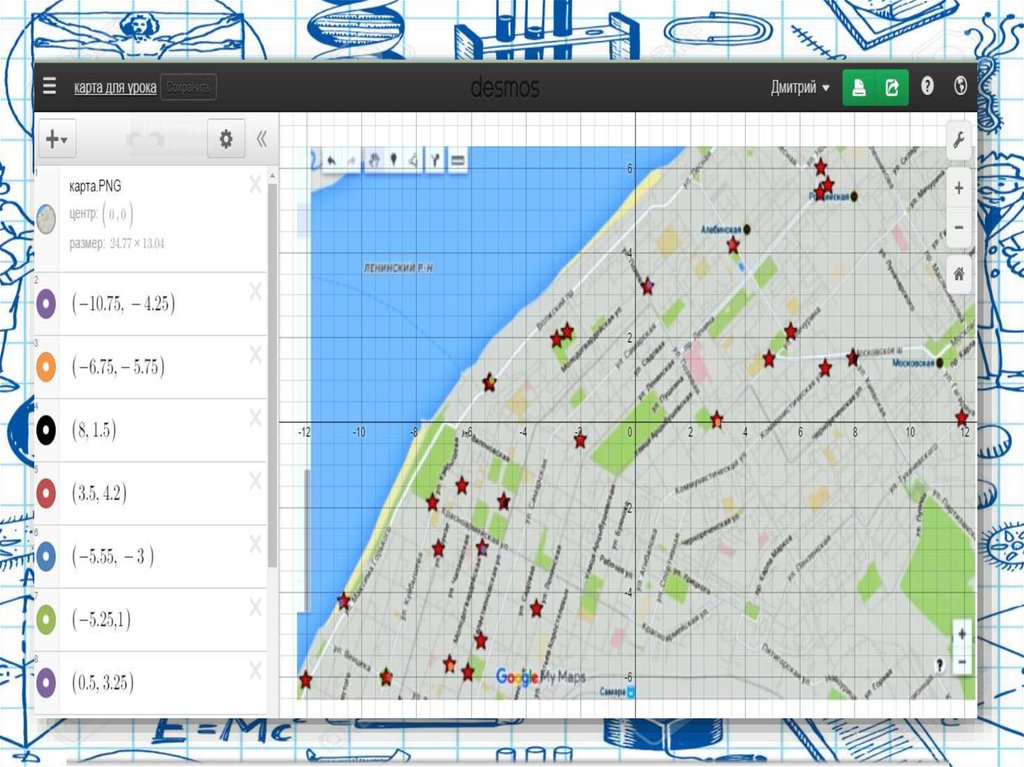
Task: Delete the карта.PNG image row
Action: tap(255, 185)
